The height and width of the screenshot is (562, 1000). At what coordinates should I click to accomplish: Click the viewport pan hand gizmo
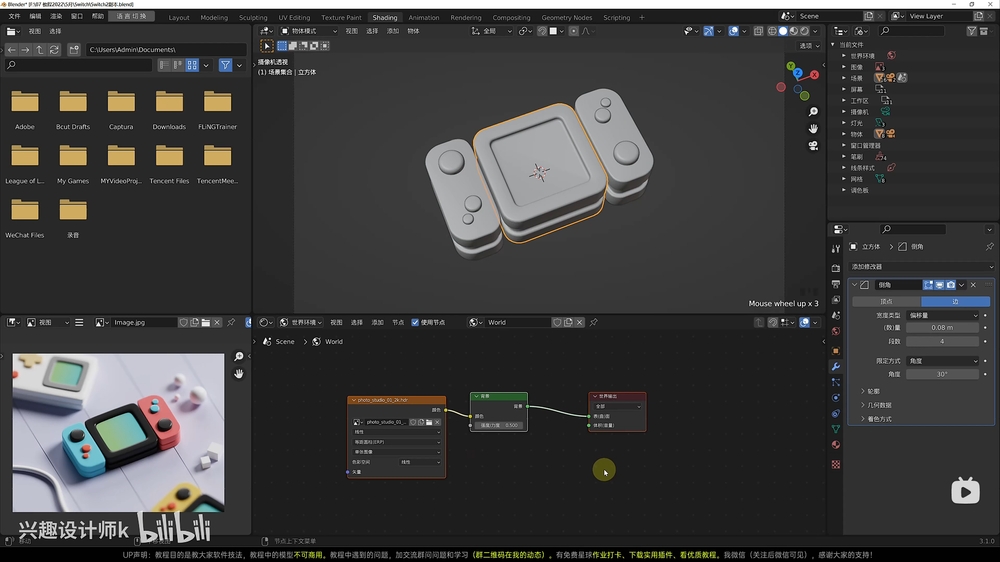tap(813, 129)
